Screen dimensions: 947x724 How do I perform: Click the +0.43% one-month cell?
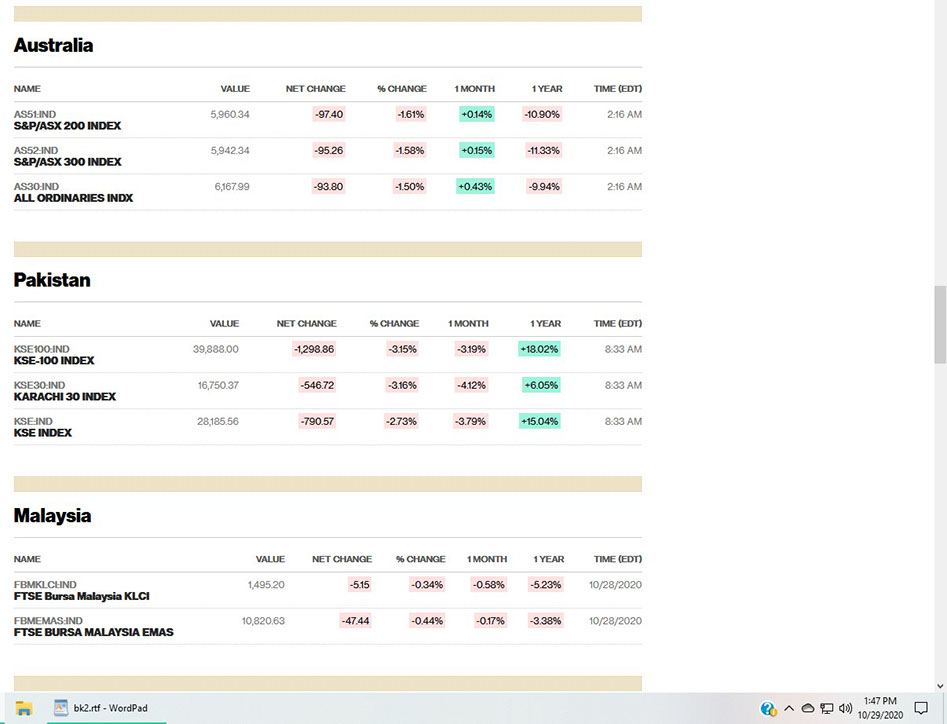click(x=475, y=187)
